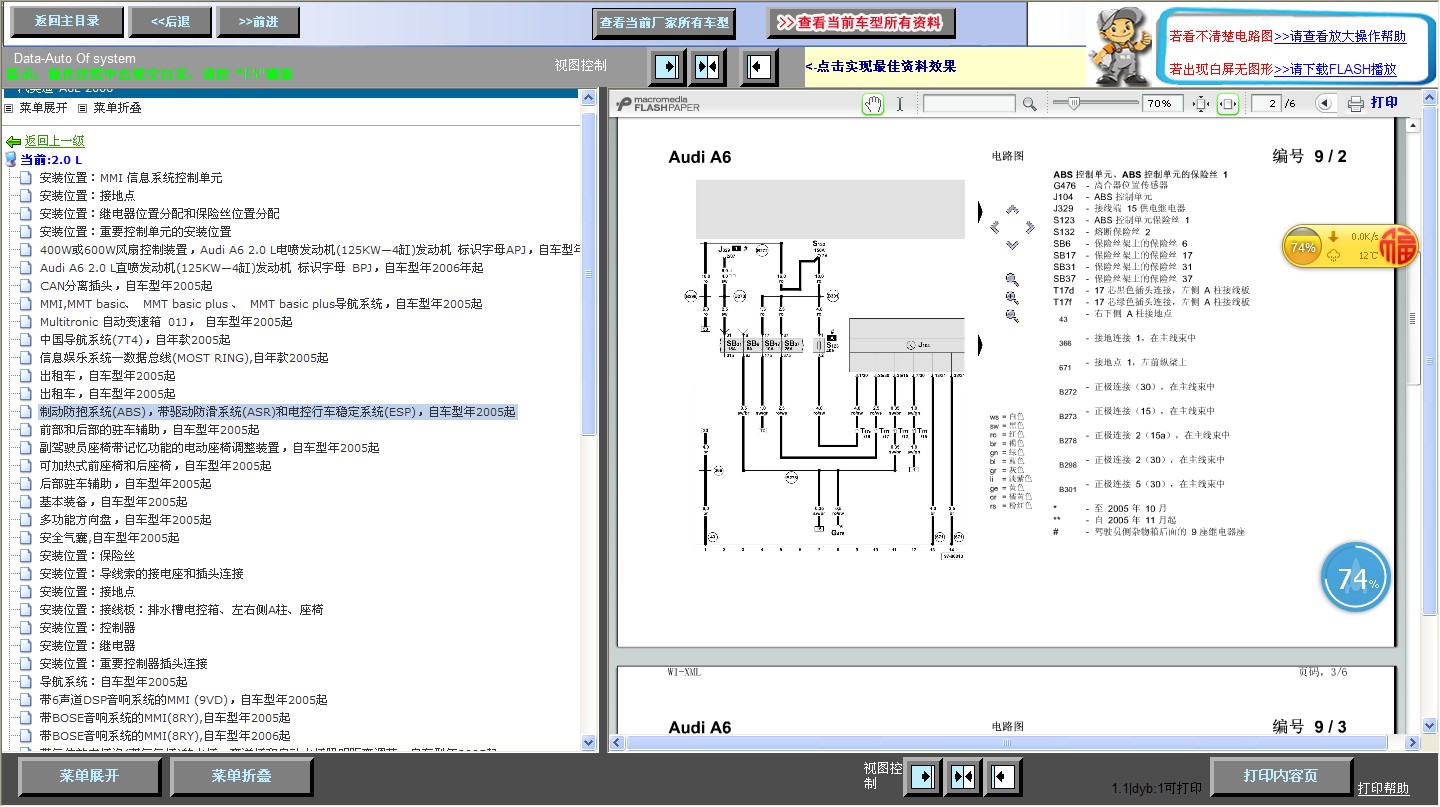
Task: Click the 编号 9 / 2 text on the diagram page
Action: (1310, 157)
